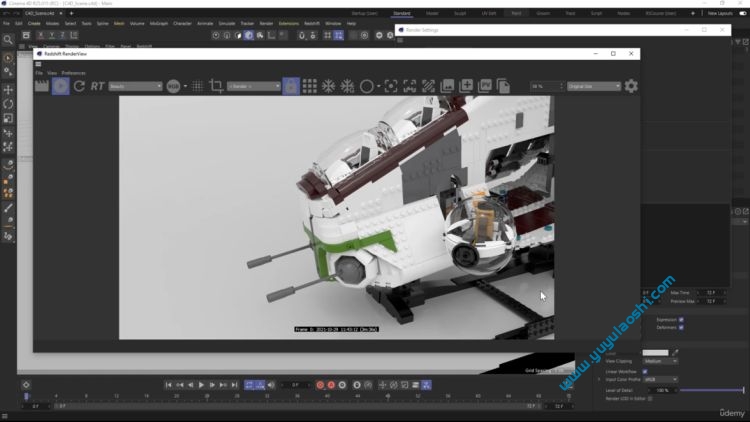The height and width of the screenshot is (422, 750).
Task: Click the UHD bracket icon
Action: point(409,86)
